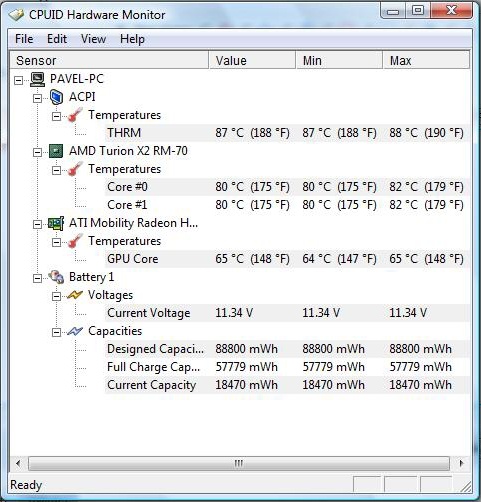
Task: Click the AMD Turion CPU chip icon
Action: coord(56,151)
